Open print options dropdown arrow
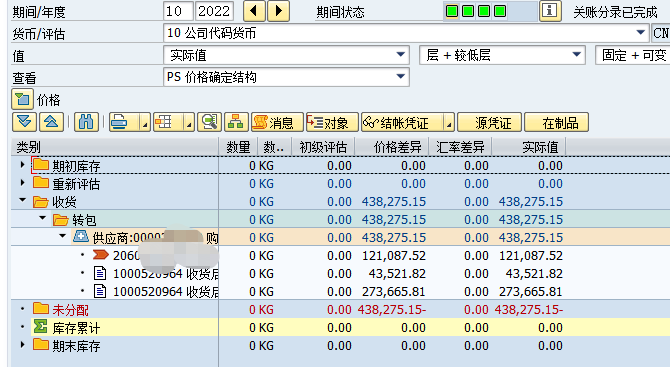This screenshot has width=670, height=367. [x=145, y=123]
